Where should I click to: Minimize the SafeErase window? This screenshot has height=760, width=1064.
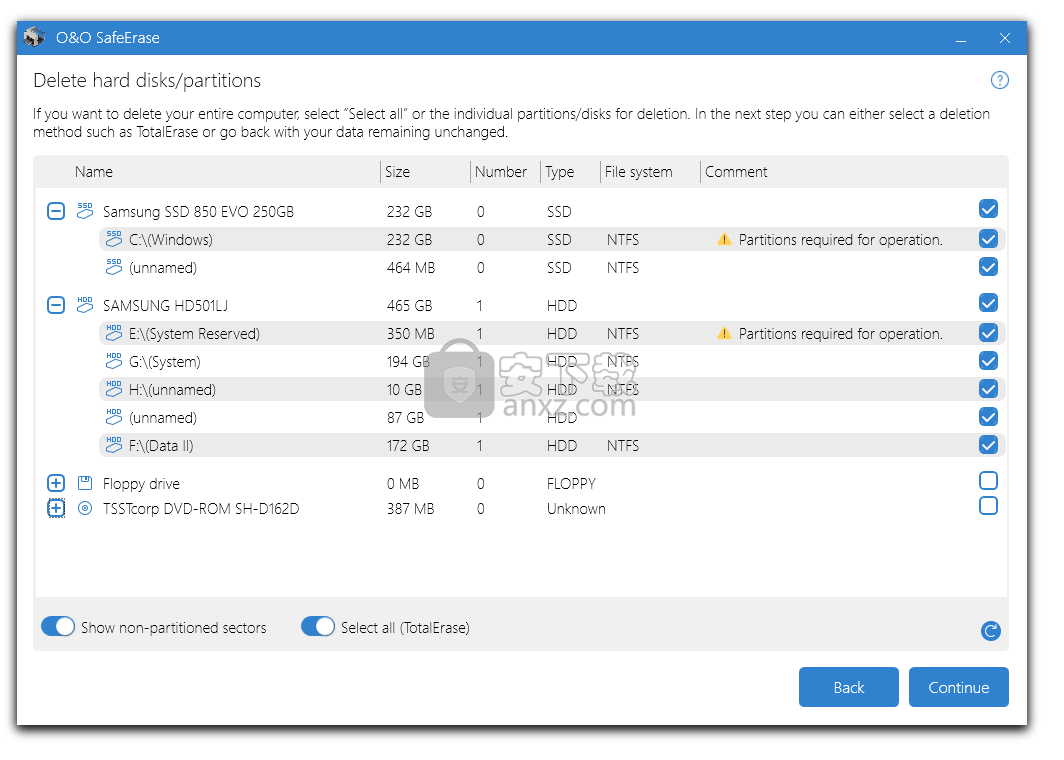(961, 39)
